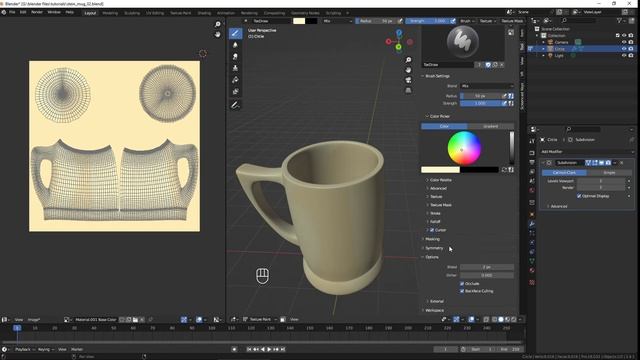Open the Texture properties checker tab icon
The height and width of the screenshot is (360, 640).
point(532,282)
